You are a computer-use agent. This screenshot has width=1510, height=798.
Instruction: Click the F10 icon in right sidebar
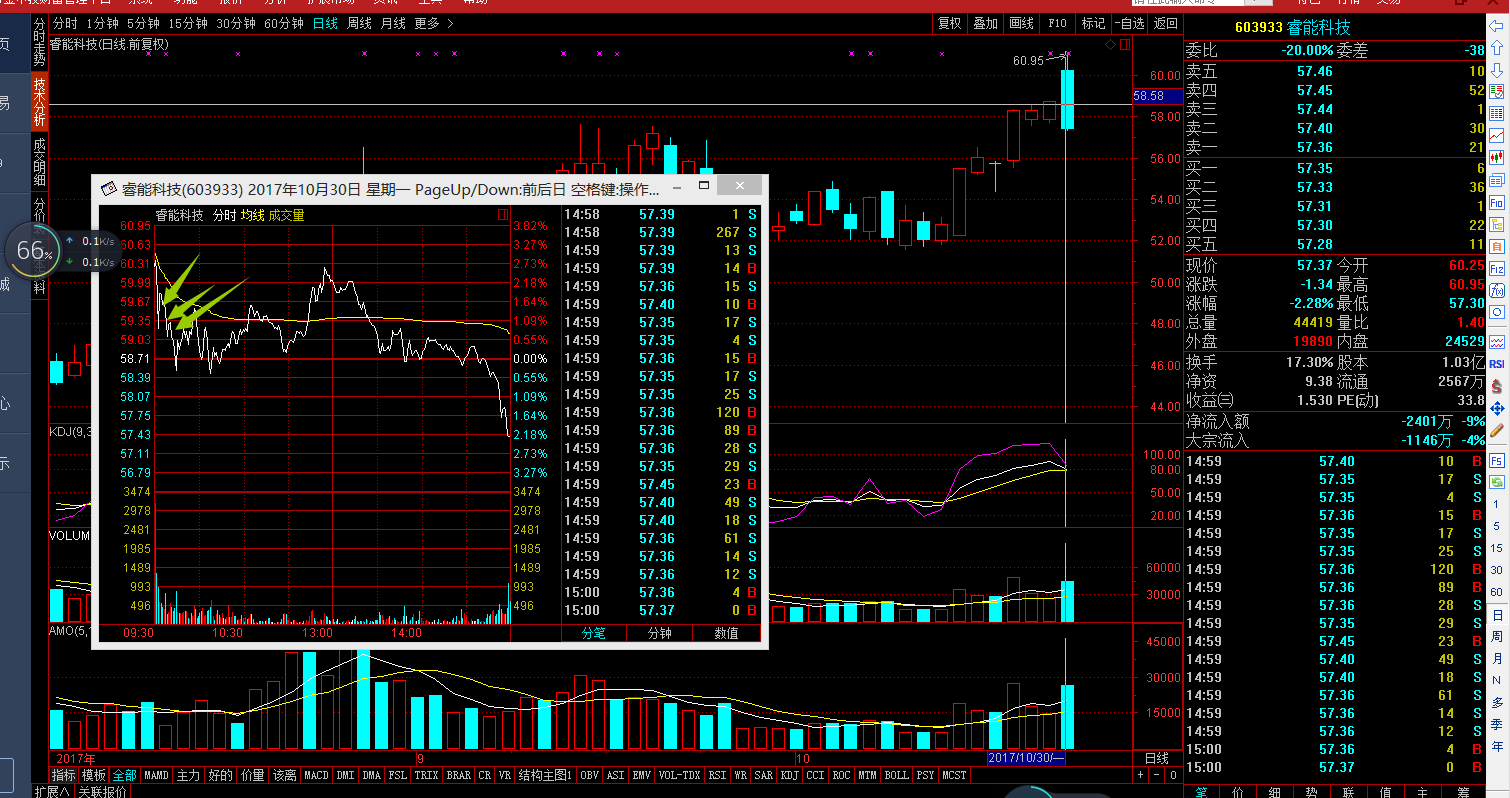pyautogui.click(x=1497, y=202)
